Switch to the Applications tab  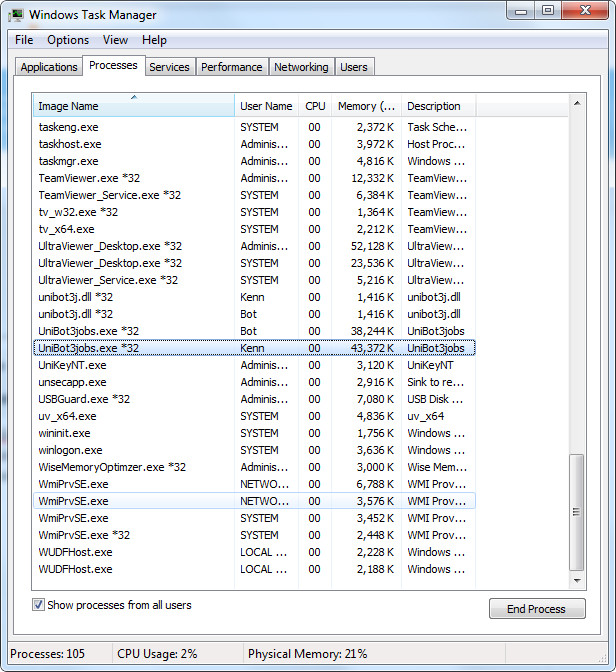pyautogui.click(x=49, y=67)
